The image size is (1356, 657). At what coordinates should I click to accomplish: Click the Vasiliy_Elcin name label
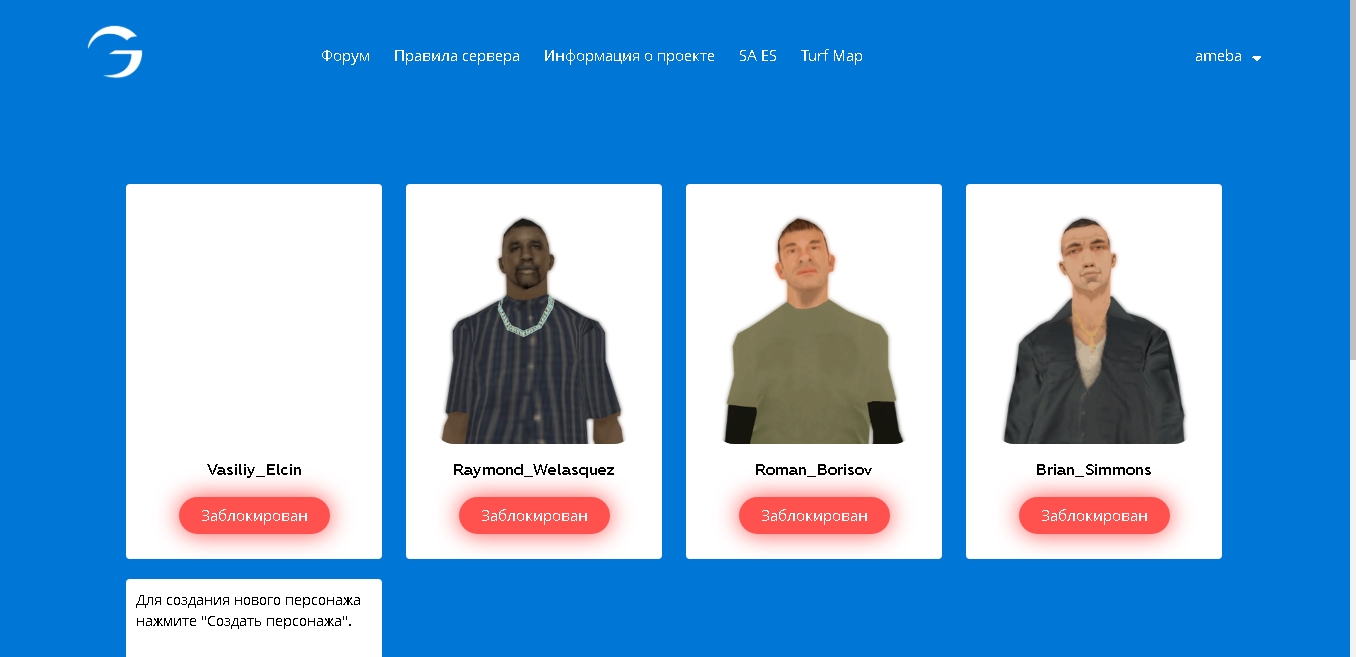[x=254, y=470]
